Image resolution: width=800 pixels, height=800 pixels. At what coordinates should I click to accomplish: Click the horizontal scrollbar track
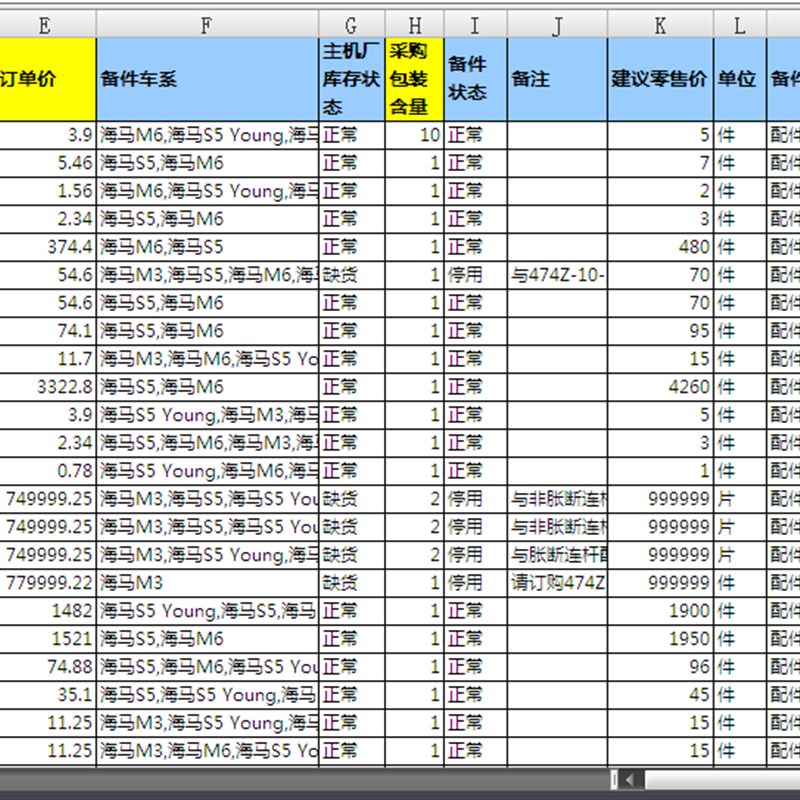point(722,779)
